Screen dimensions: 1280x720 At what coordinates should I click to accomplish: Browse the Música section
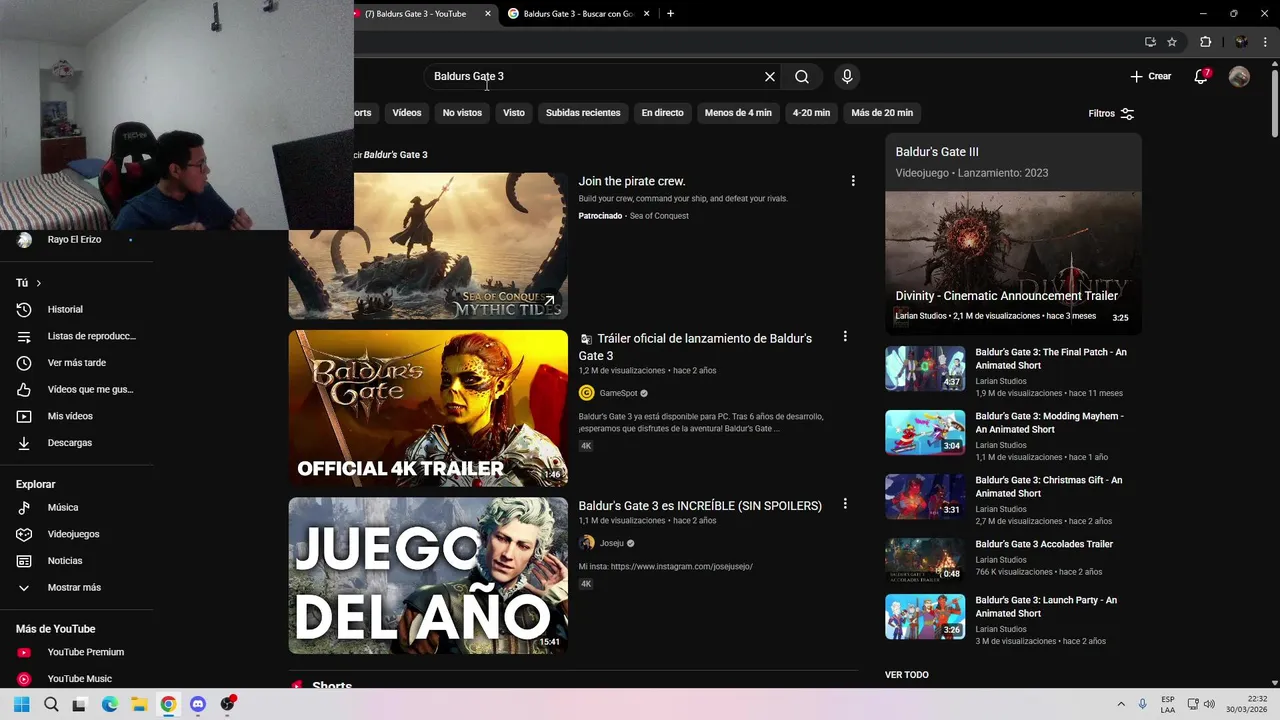[x=63, y=508]
